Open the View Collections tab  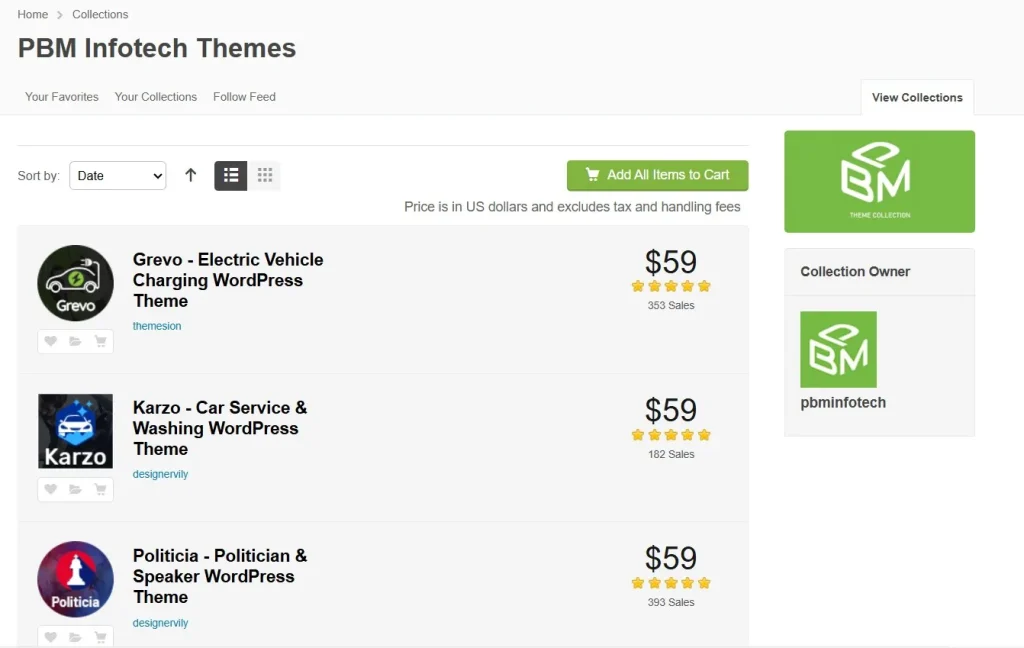click(x=917, y=97)
